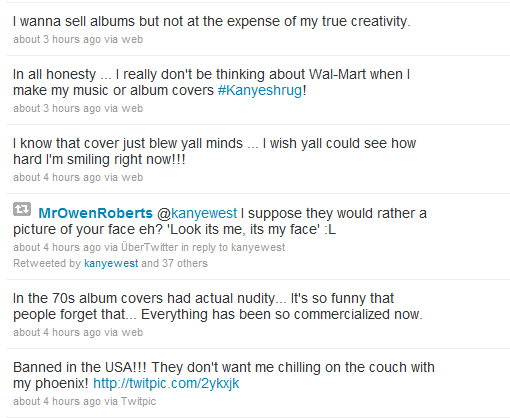Open the #Kanyeshrug hashtag link

pos(260,91)
